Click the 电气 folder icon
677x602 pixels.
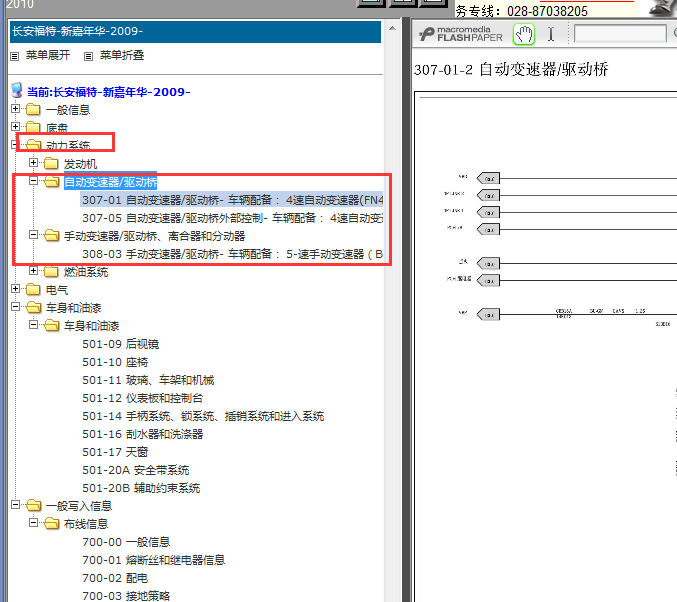click(x=33, y=289)
